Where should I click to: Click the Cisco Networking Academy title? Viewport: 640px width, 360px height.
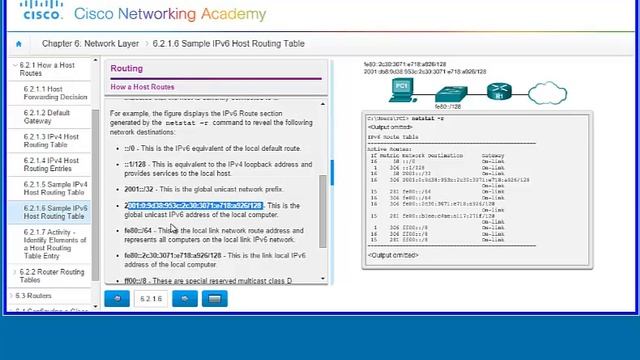click(x=170, y=14)
